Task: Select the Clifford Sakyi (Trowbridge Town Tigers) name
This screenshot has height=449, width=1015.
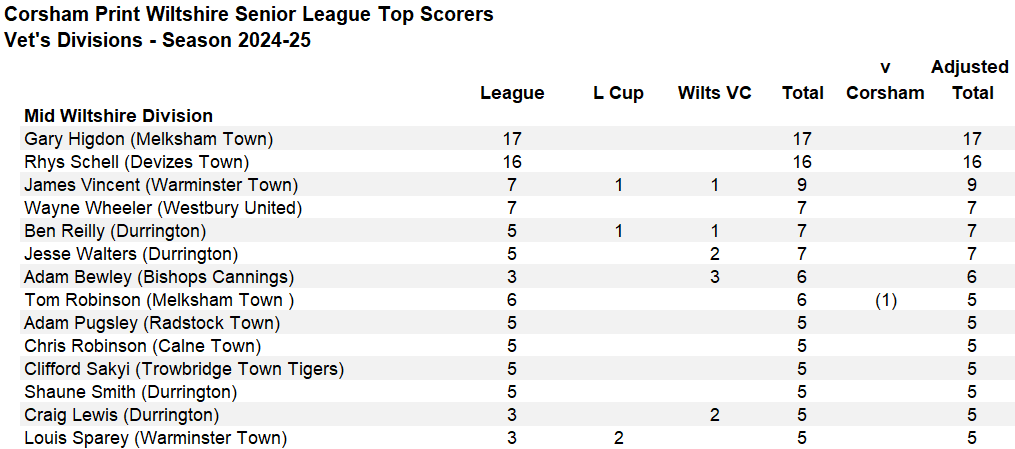Action: pos(184,369)
